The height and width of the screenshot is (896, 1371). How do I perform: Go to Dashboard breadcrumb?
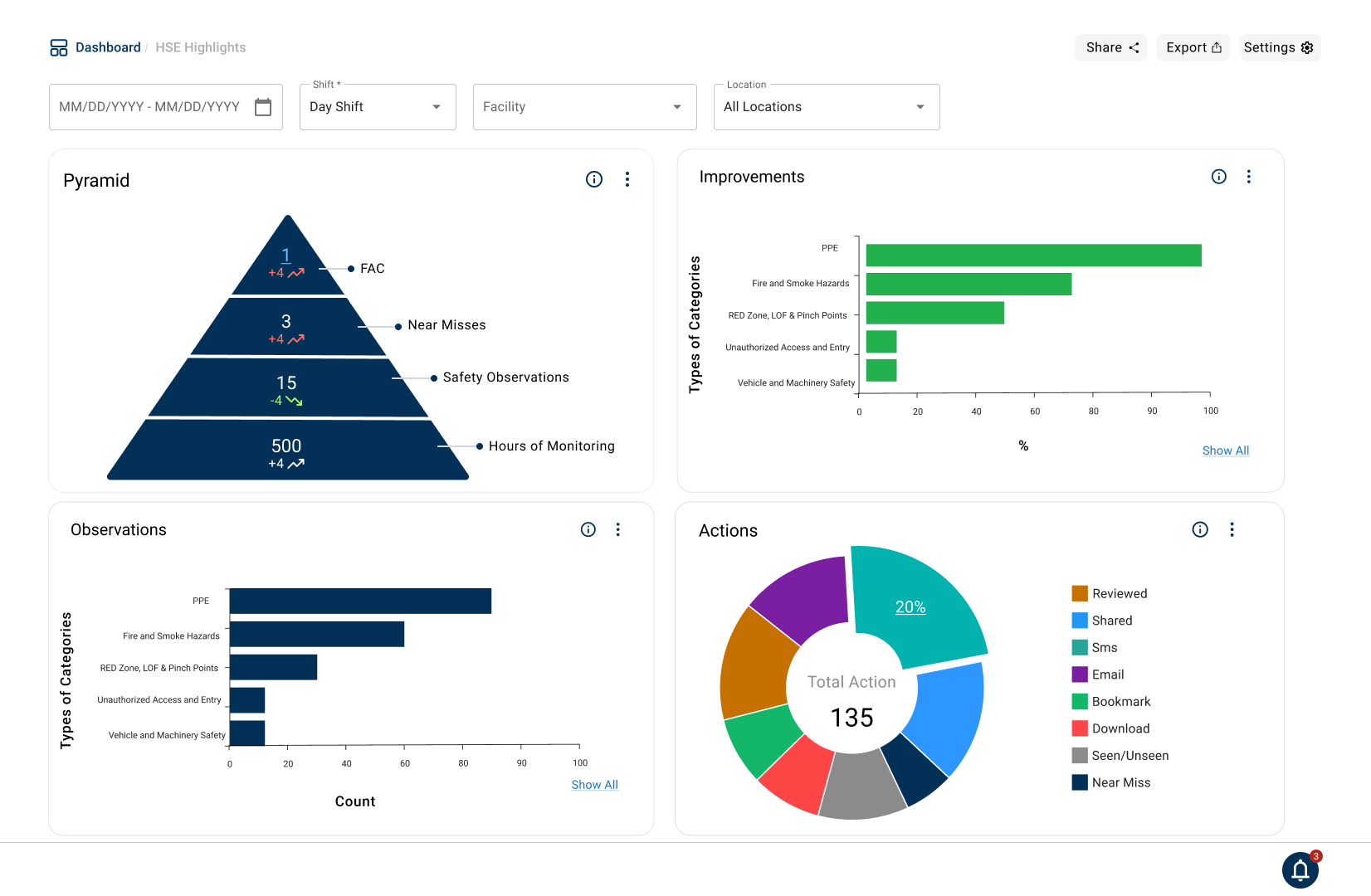(108, 47)
